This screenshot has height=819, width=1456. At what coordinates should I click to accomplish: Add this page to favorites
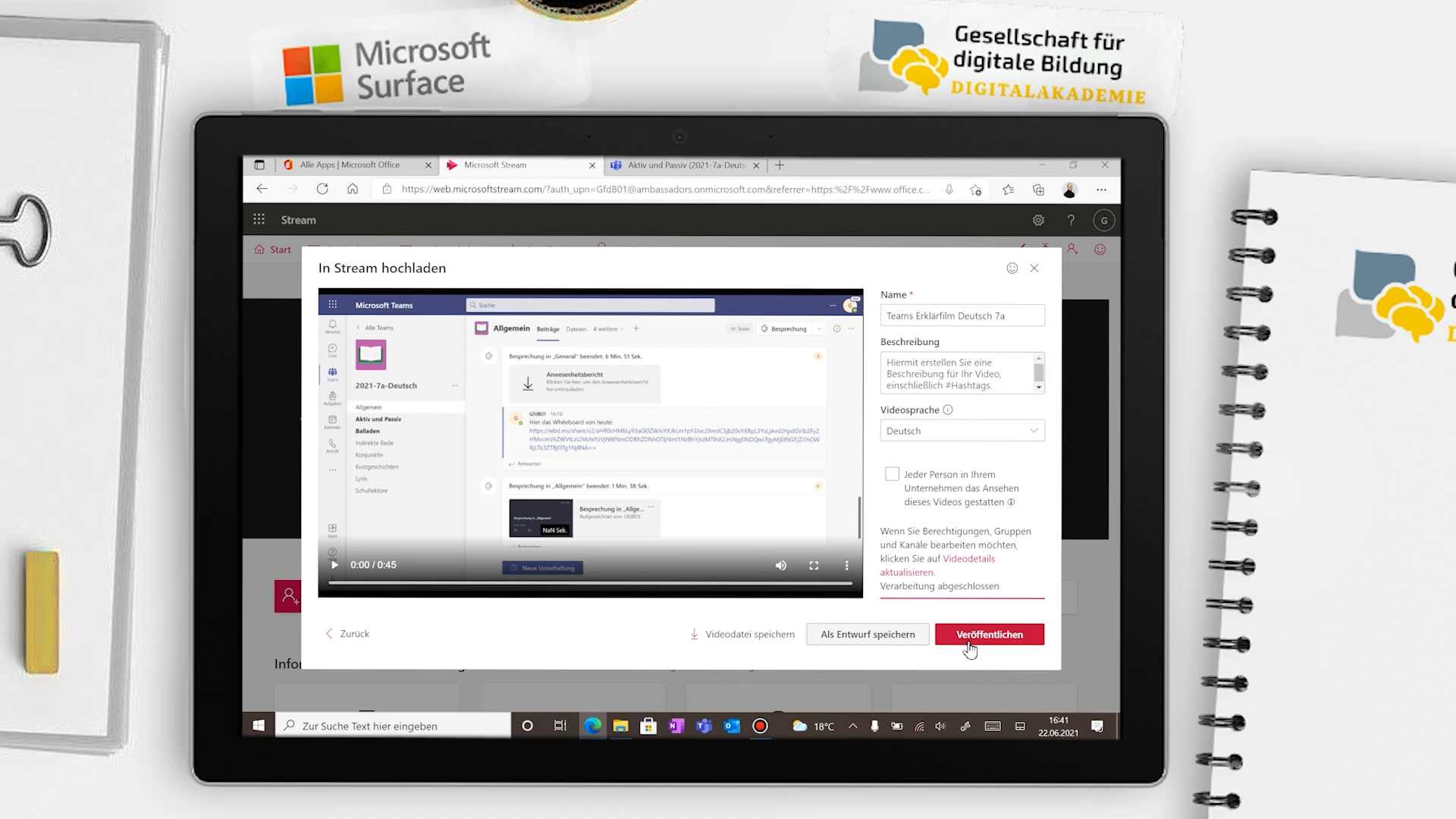976,190
